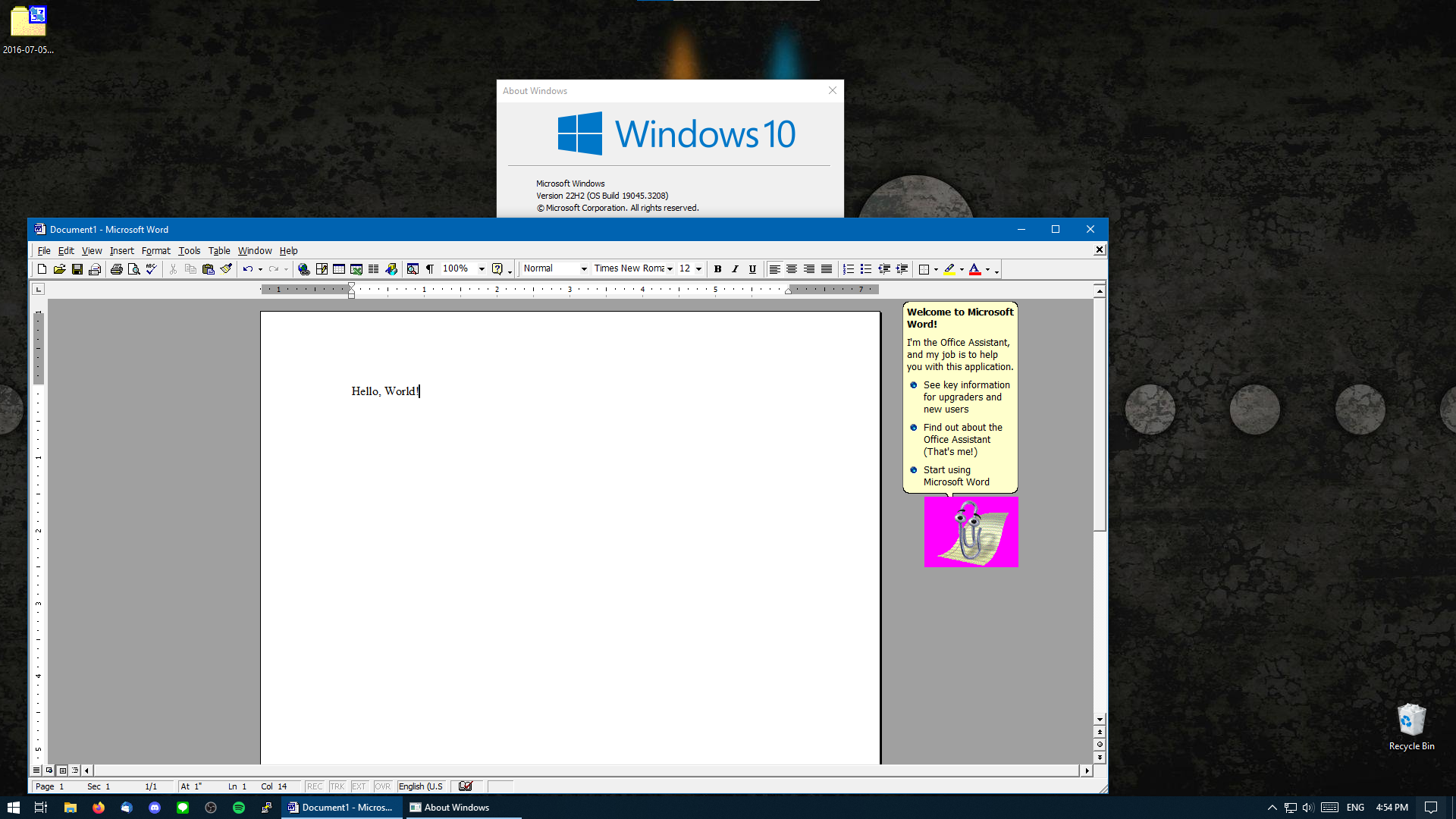This screenshot has width=1456, height=819.
Task: Click the Select Browse Object button
Action: pyautogui.click(x=1100, y=745)
